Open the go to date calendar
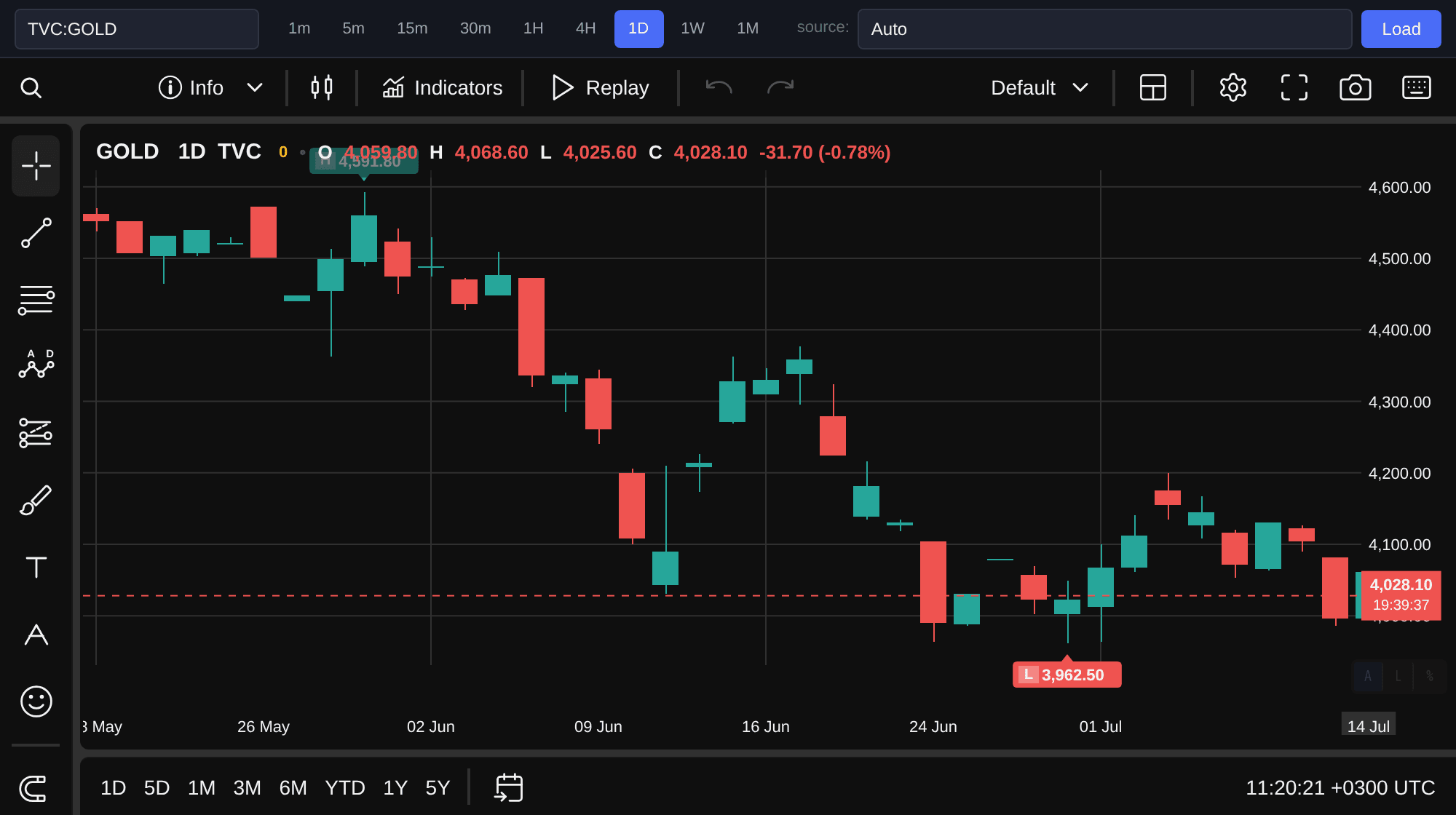1456x815 pixels. click(x=509, y=788)
